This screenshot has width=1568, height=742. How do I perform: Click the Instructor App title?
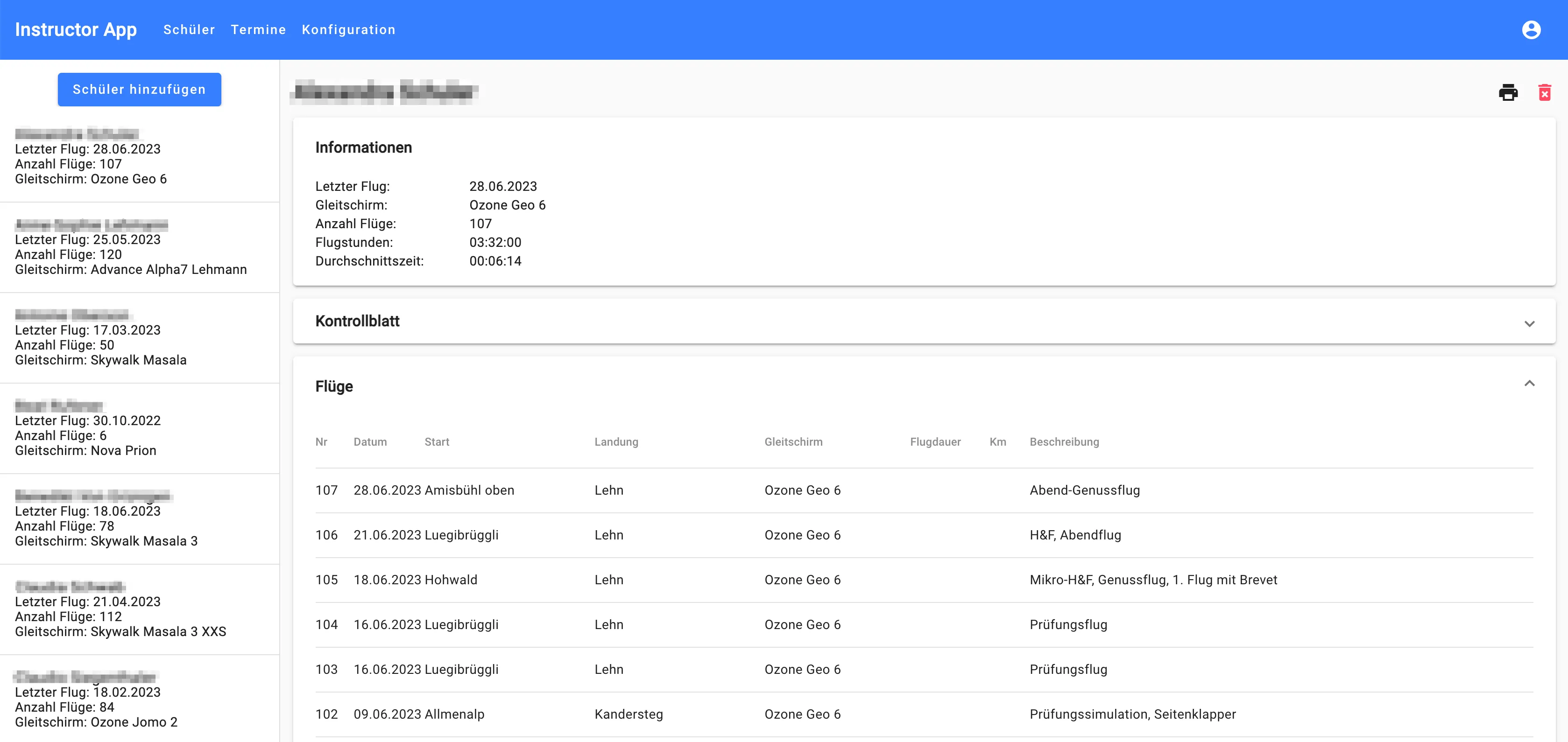click(x=76, y=30)
